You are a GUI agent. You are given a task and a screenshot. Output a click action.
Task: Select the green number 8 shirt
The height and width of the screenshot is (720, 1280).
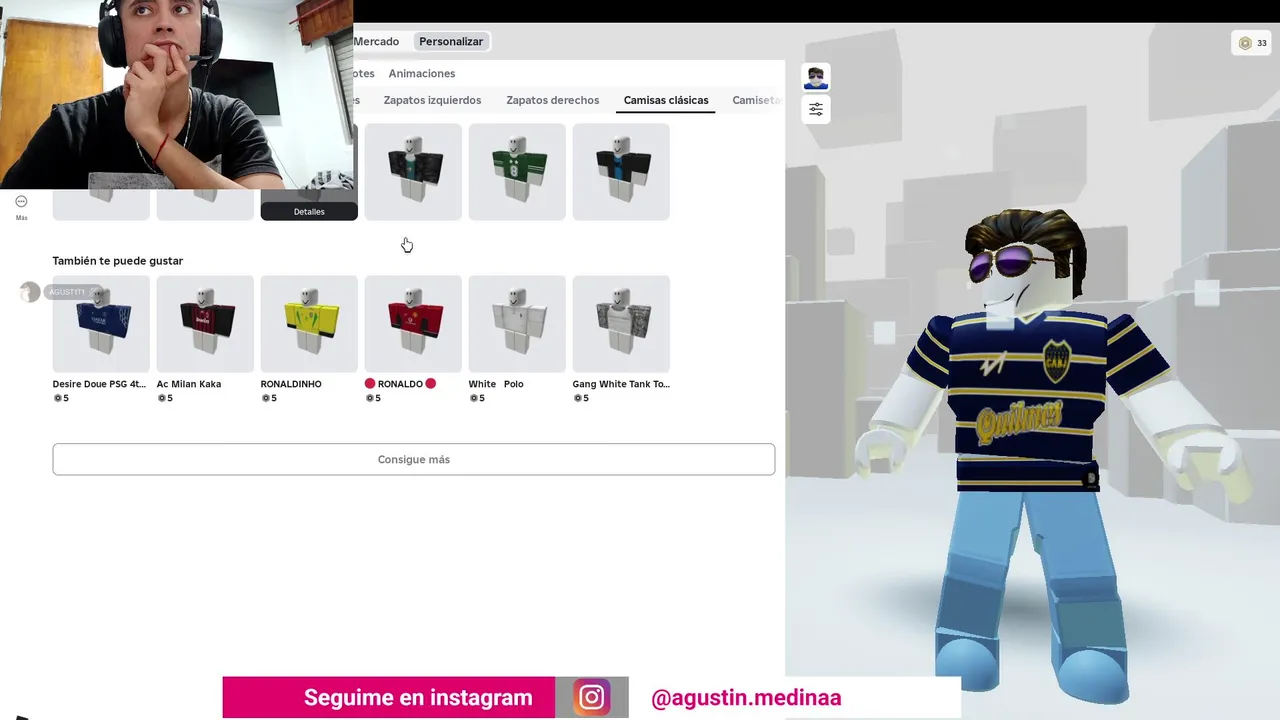tap(517, 172)
